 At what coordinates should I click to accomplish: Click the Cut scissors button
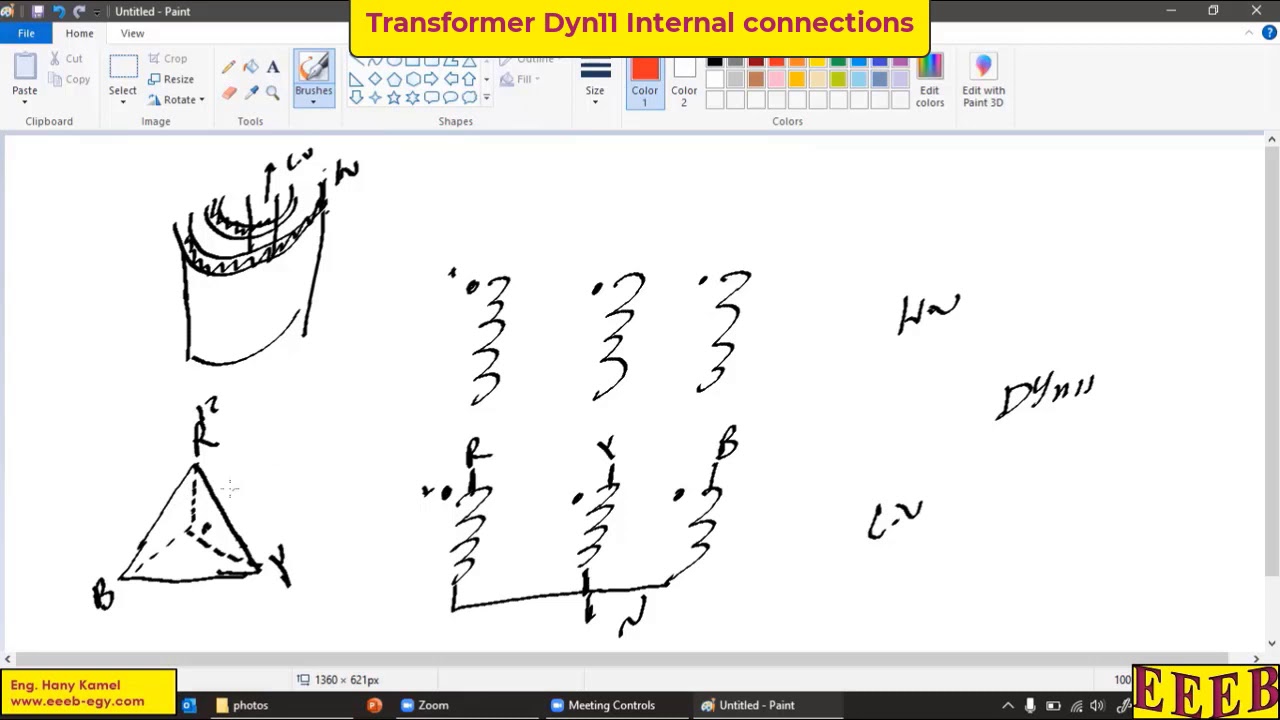click(x=66, y=59)
